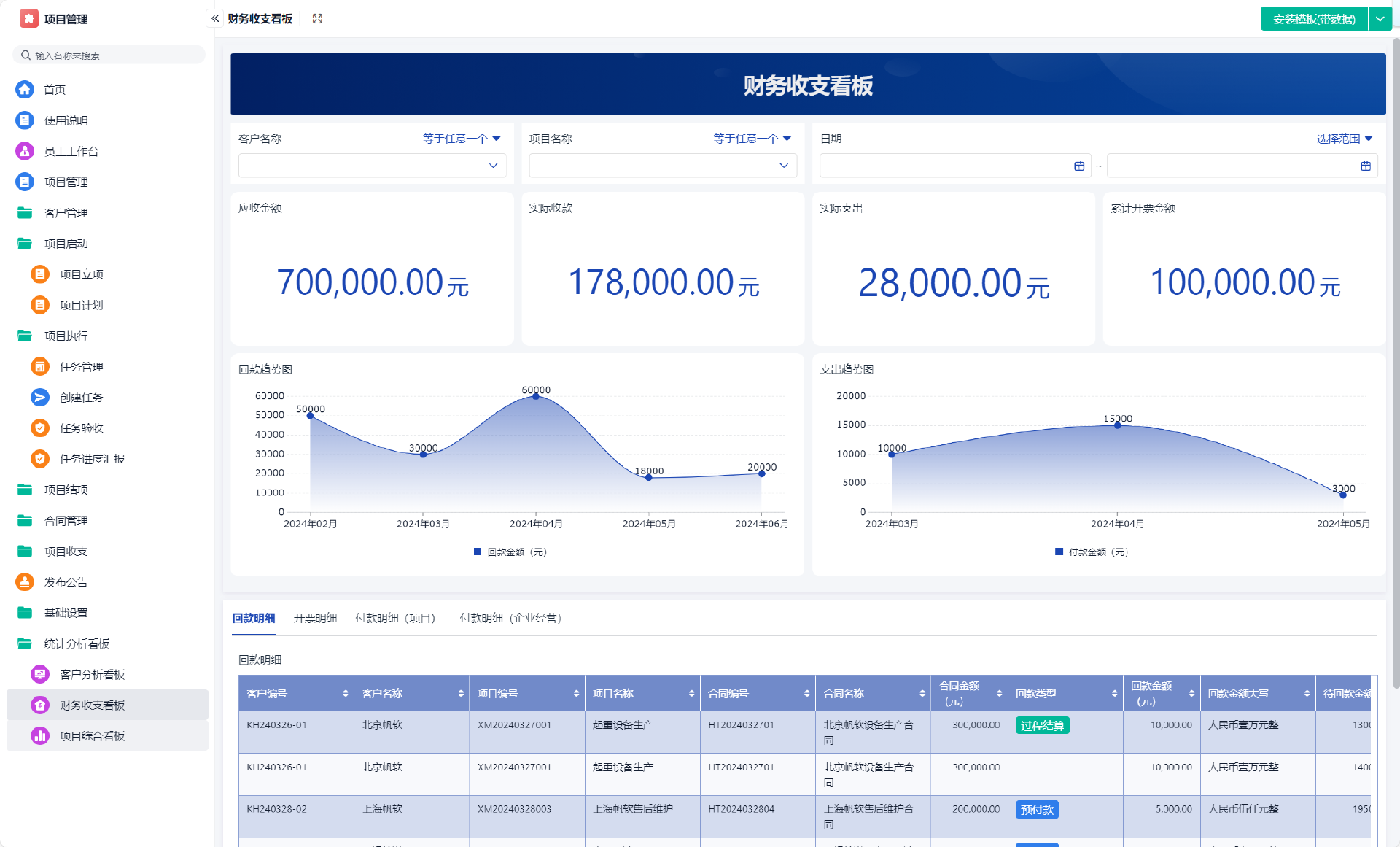Image resolution: width=1400 pixels, height=847 pixels.
Task: Click the fullscreen icon next to 财务收支看板 title
Action: [317, 19]
